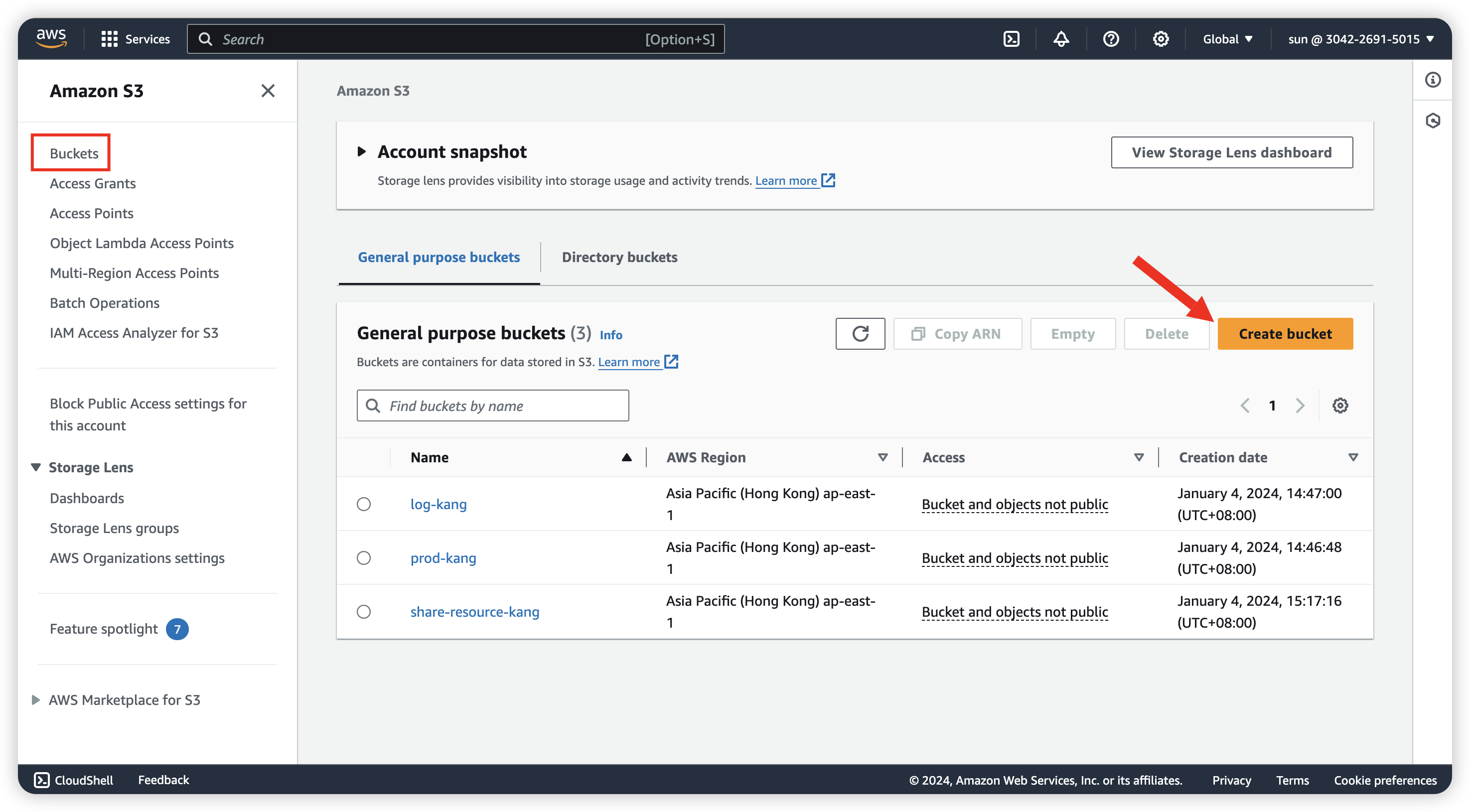Image resolution: width=1470 pixels, height=812 pixels.
Task: Open Block Public Access settings for this account
Action: (148, 414)
